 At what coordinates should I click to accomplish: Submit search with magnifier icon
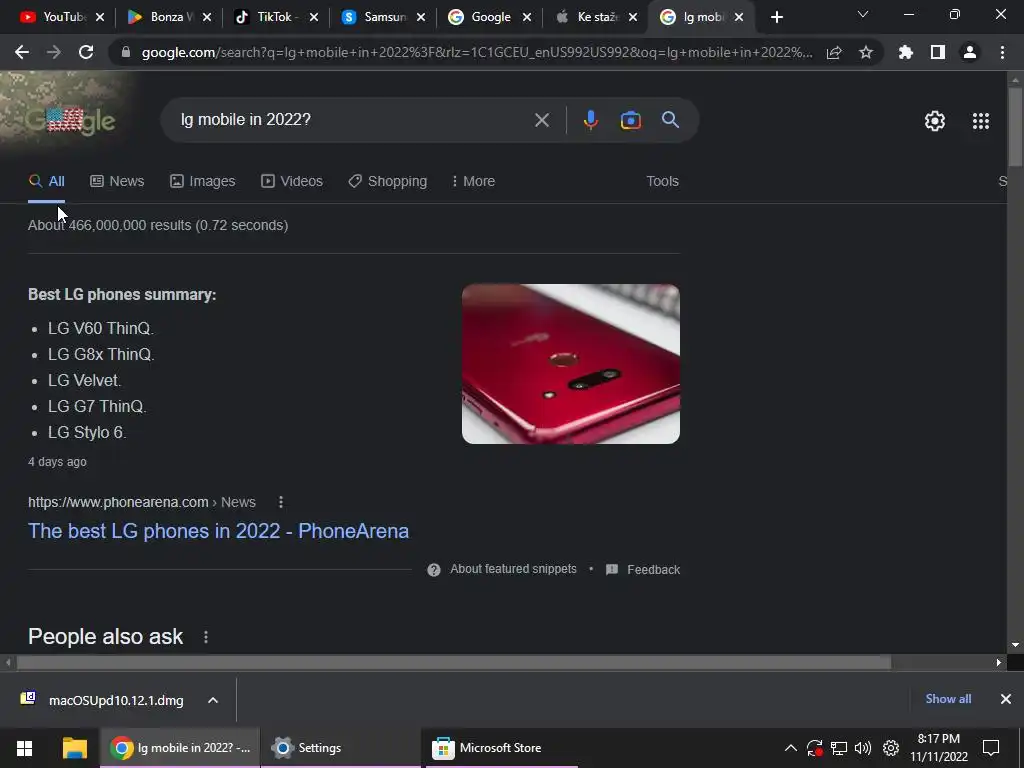671,120
